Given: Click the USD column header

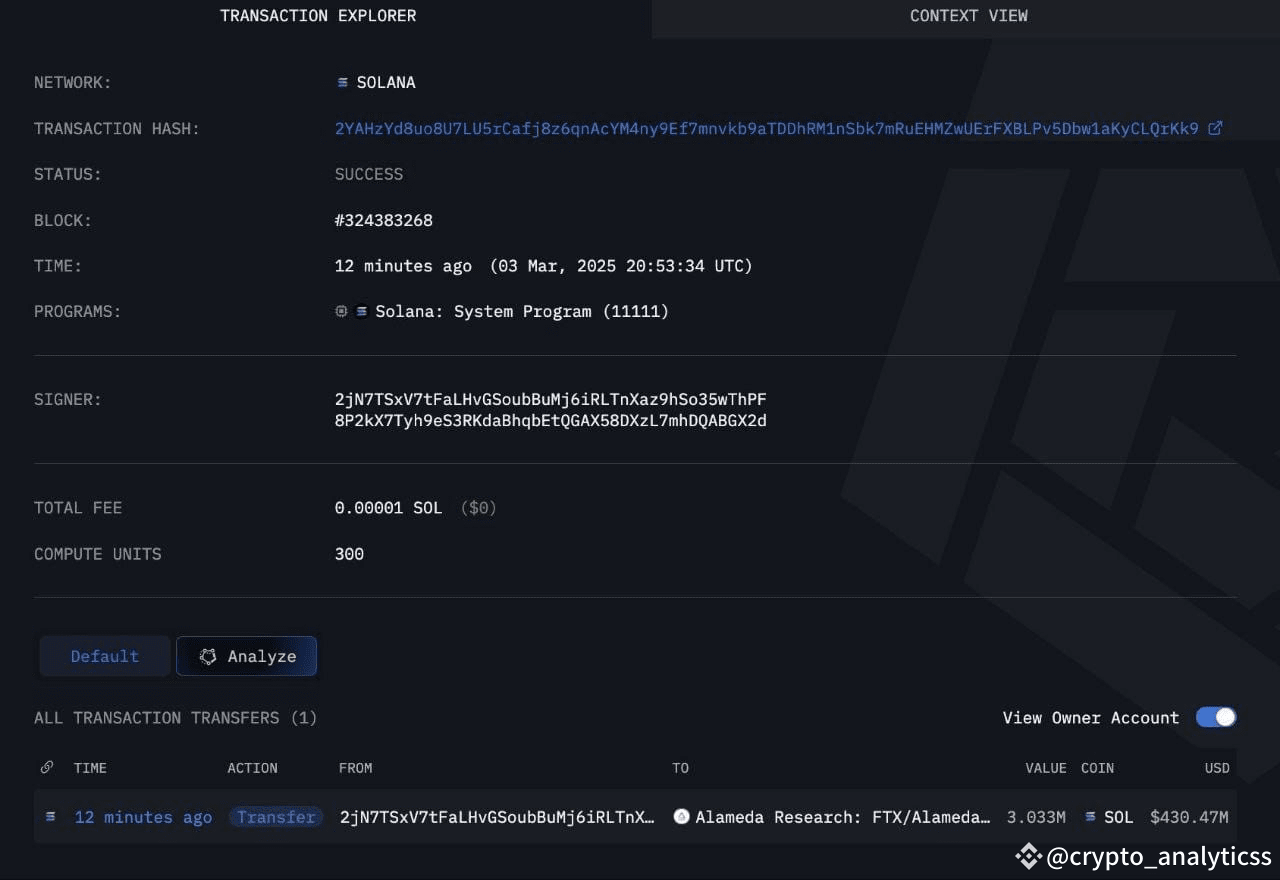Looking at the screenshot, I should pos(1217,768).
